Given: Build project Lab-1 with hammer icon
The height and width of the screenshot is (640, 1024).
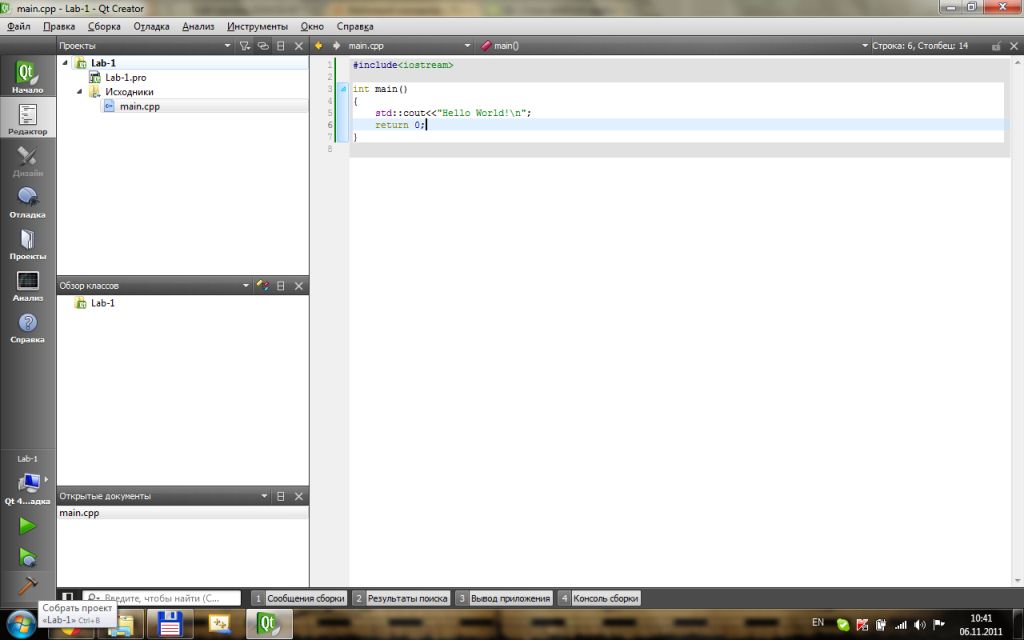Looking at the screenshot, I should click(x=27, y=586).
